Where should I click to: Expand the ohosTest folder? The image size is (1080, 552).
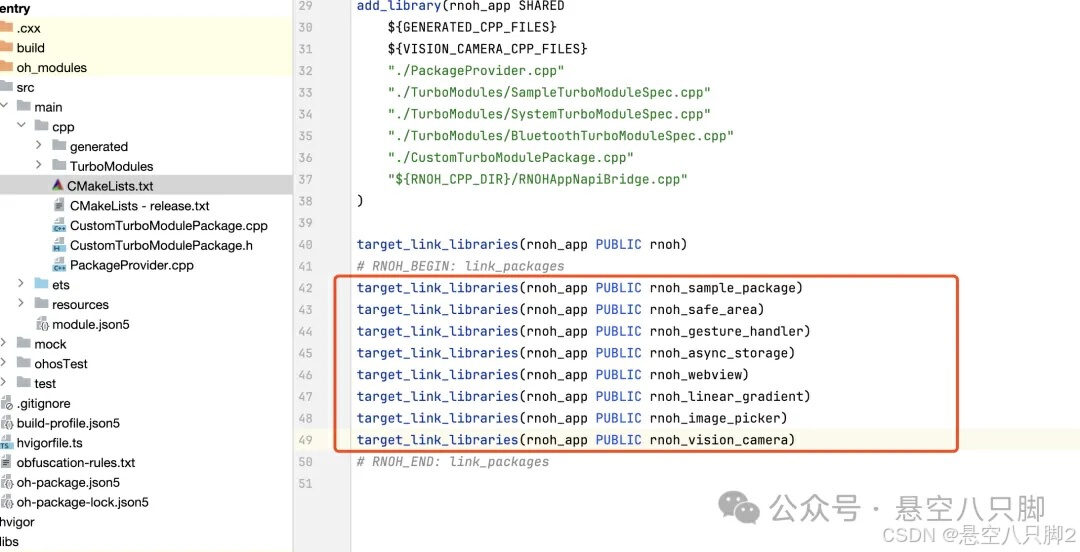tap(3, 363)
